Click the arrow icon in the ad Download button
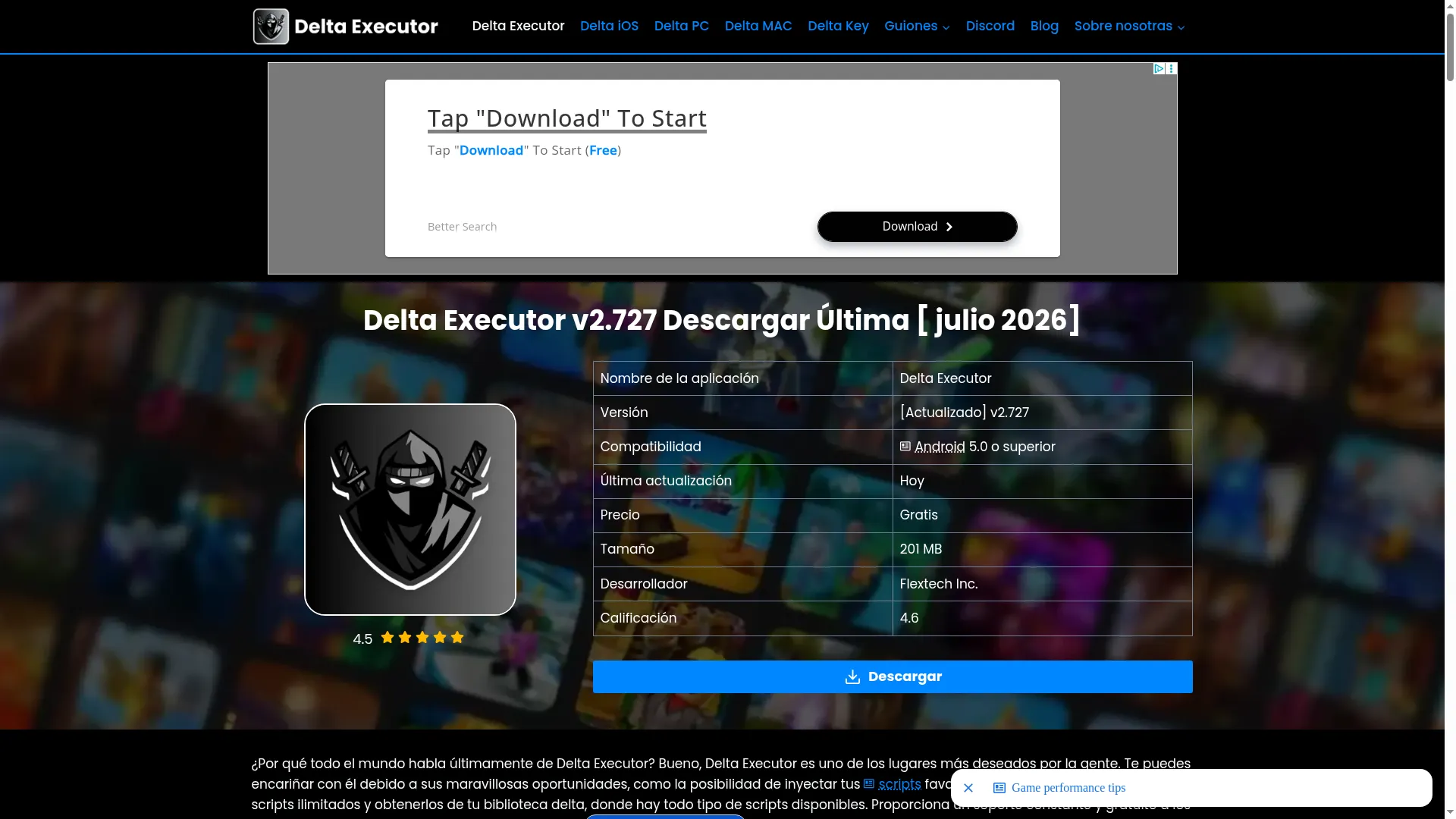Image resolution: width=1456 pixels, height=819 pixels. coord(949,227)
